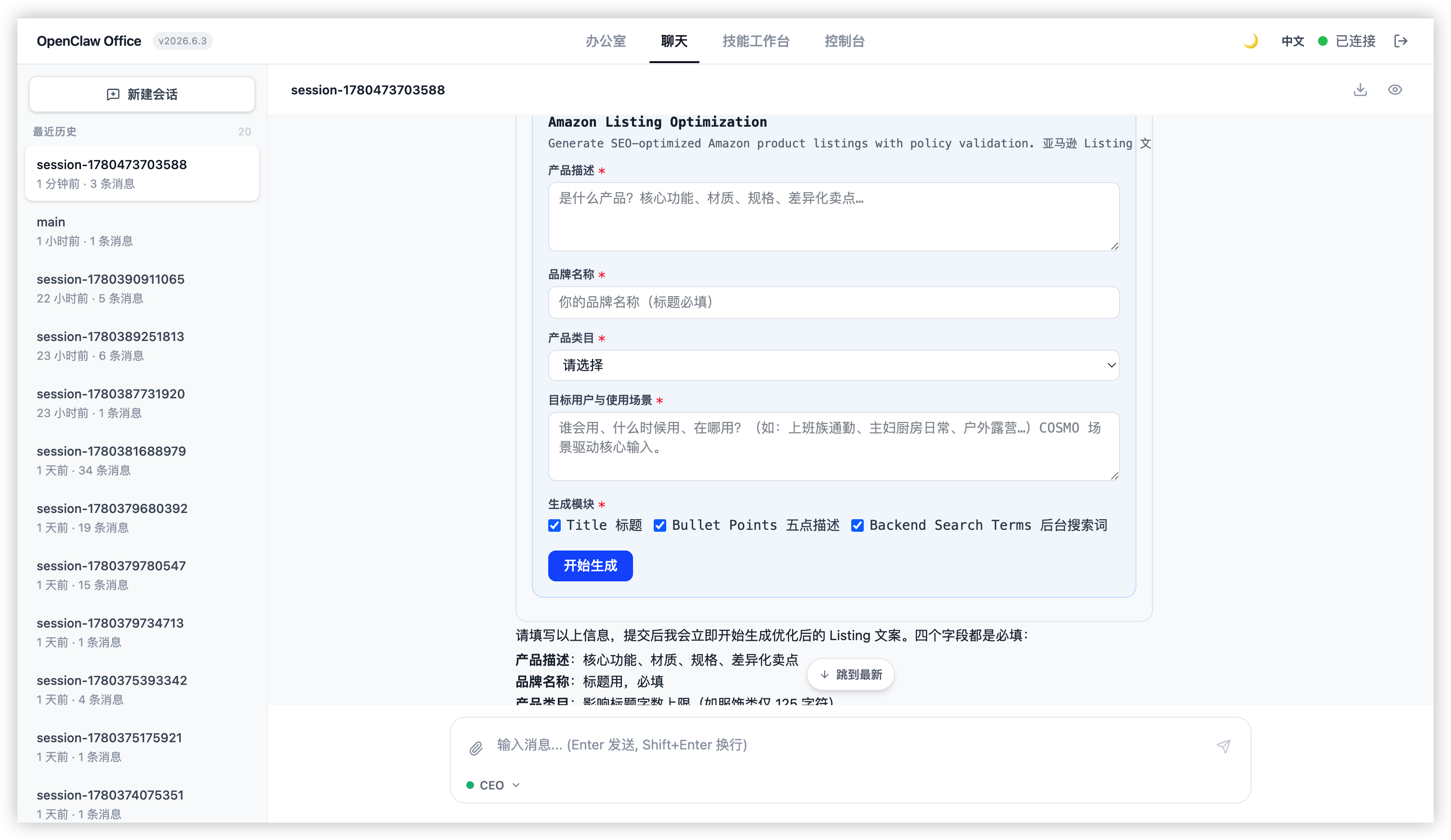Toggle Backend Search Terms 后台搜索词 checkbox
This screenshot has width=1451, height=840.
pyautogui.click(x=857, y=525)
